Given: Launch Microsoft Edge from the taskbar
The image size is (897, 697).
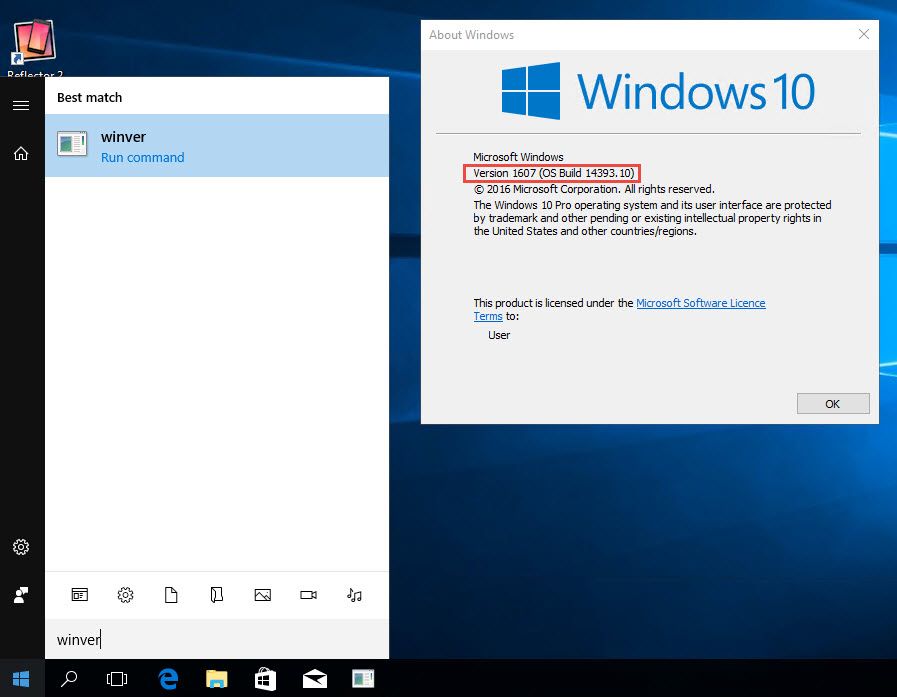Looking at the screenshot, I should [168, 679].
